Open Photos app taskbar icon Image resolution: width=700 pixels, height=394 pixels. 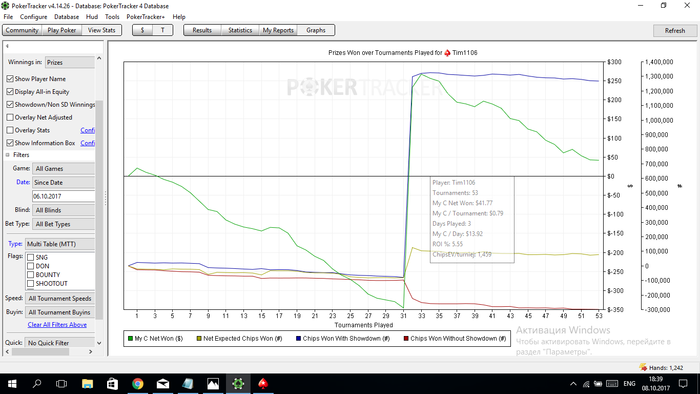coord(213,384)
